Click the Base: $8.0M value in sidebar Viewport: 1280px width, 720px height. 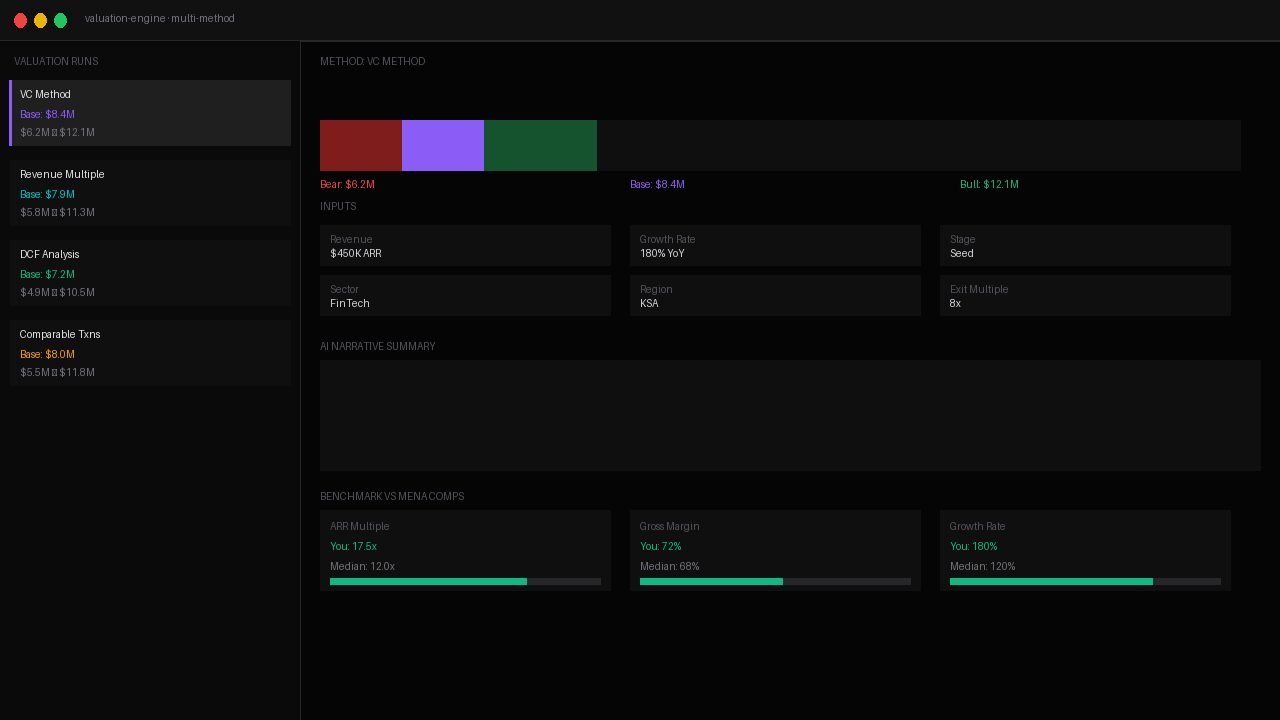47,355
